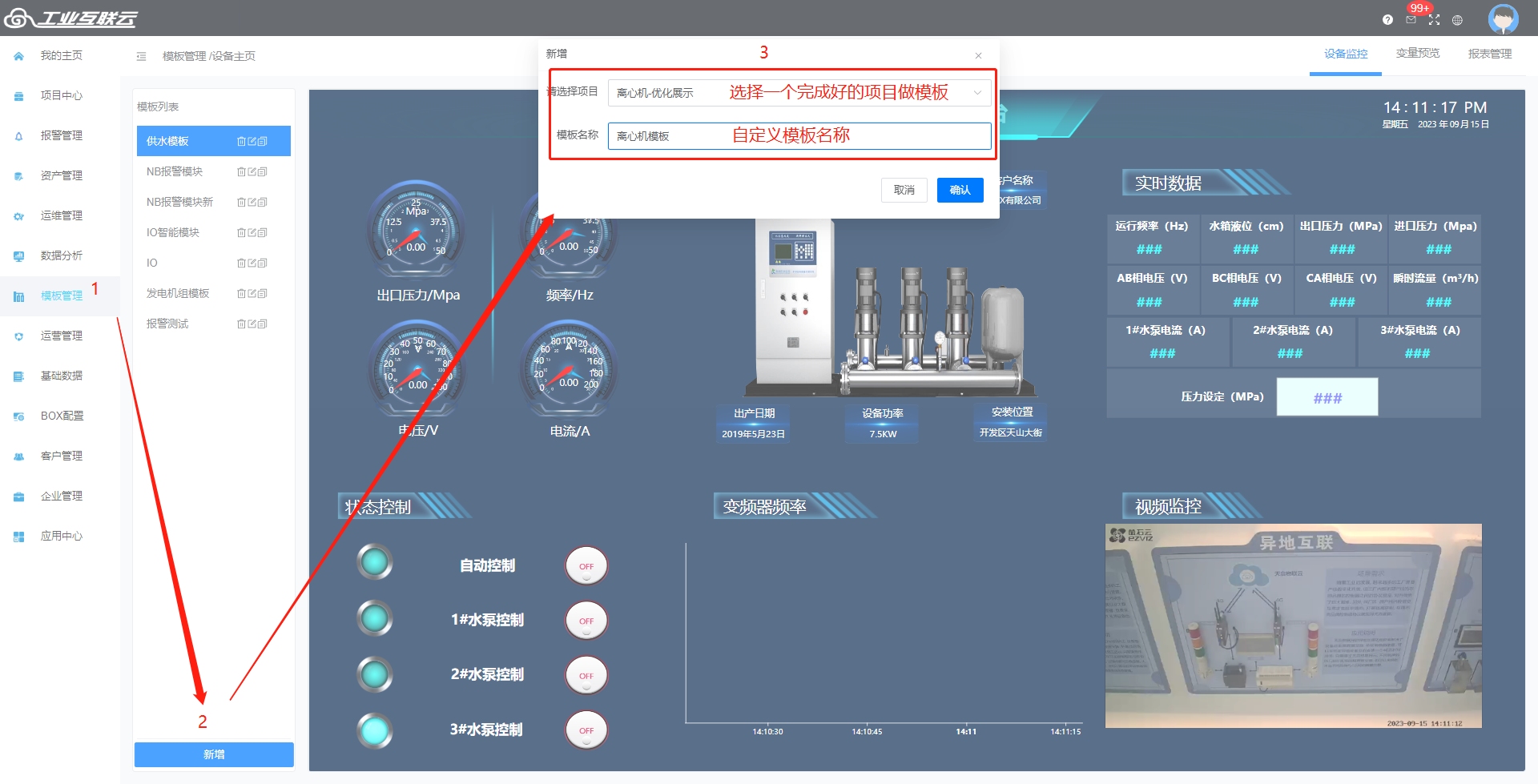Click the 模板名称 input field
This screenshot has height=784, width=1538.
tap(799, 136)
